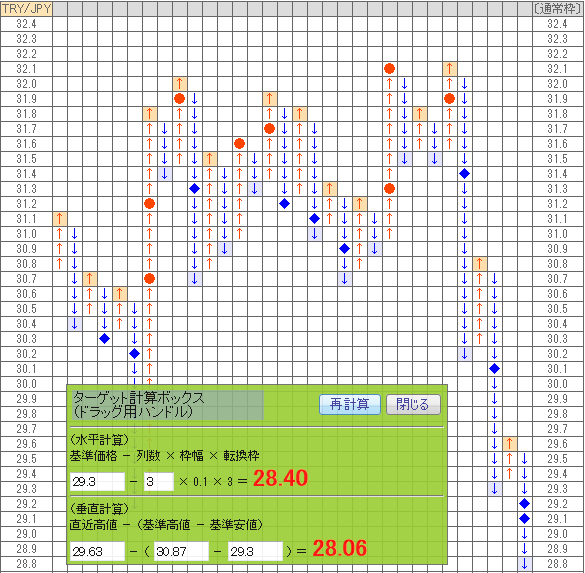
Task: Click the TRY/JPY header cell
Action: (x=26, y=9)
